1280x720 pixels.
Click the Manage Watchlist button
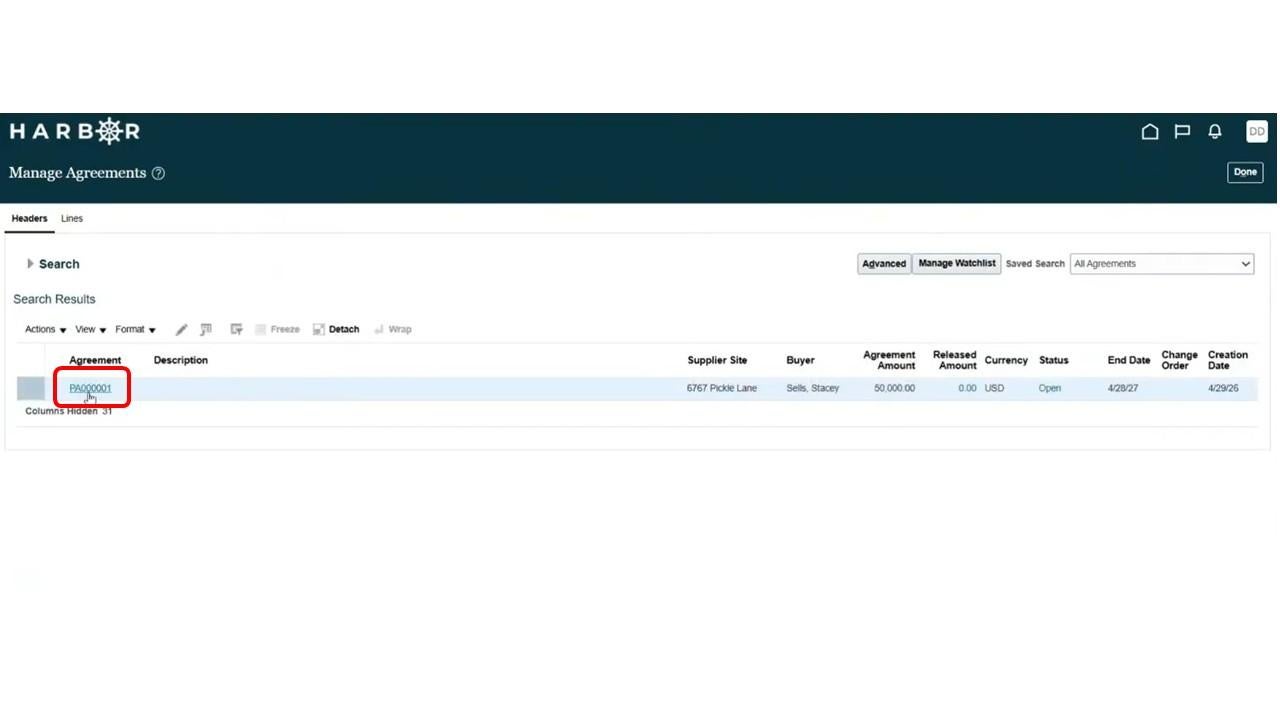(957, 264)
